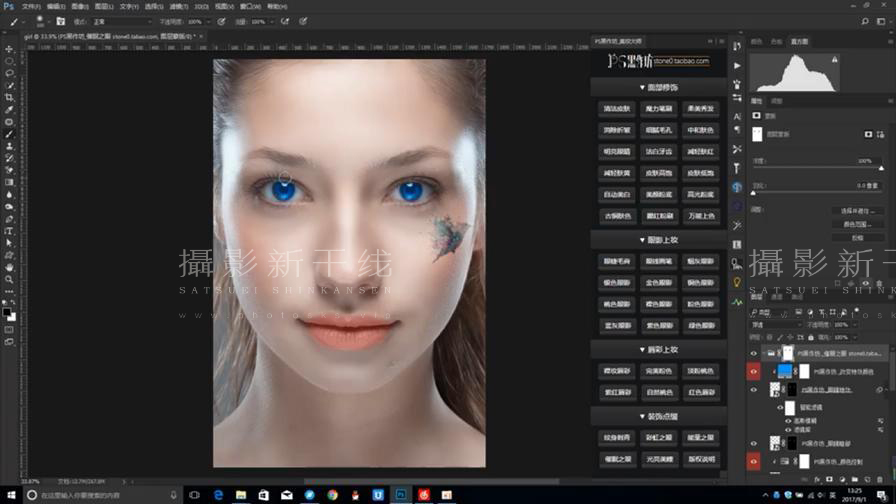Toggle red-marked eye of the bottom visible layer
Image resolution: width=896 pixels, height=504 pixels.
(754, 461)
